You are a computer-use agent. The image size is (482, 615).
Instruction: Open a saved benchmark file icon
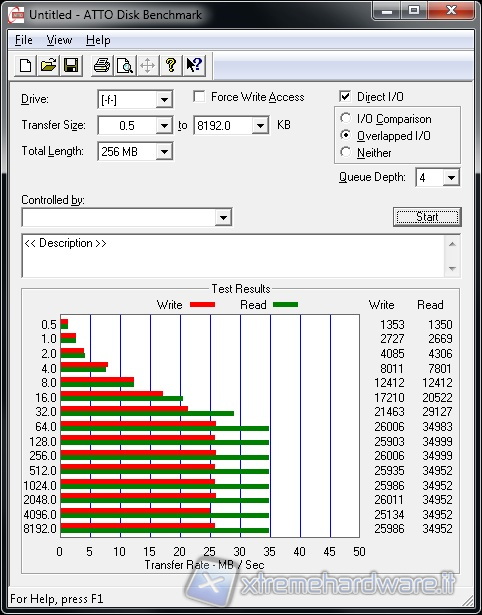[x=48, y=65]
